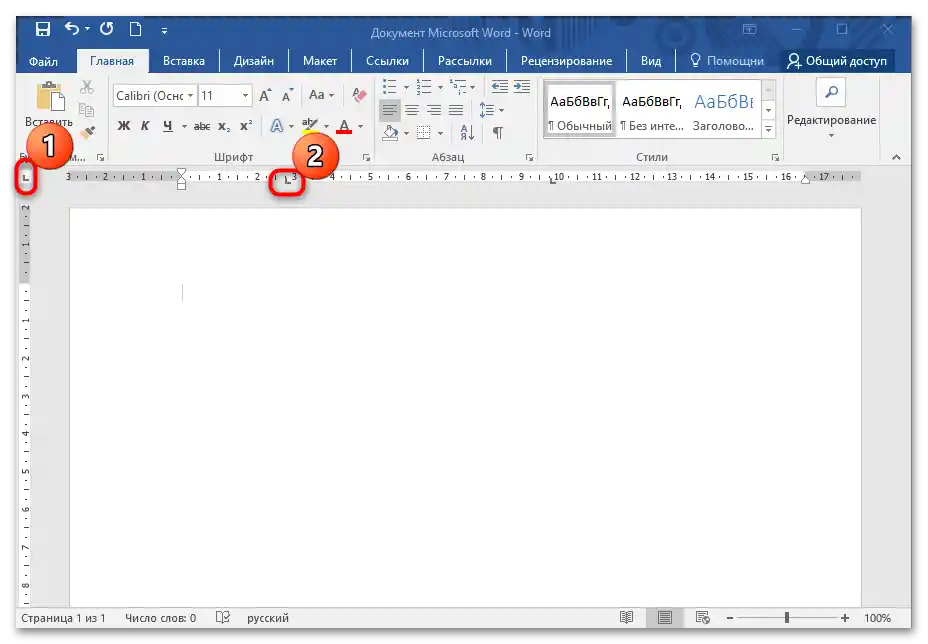
Task: Click the Общий доступ button
Action: [x=837, y=61]
